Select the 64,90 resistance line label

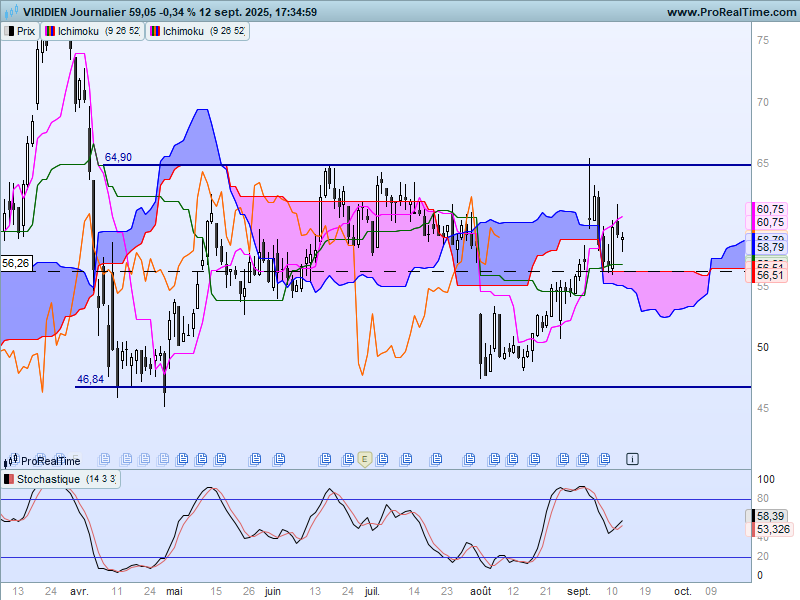coord(118,157)
